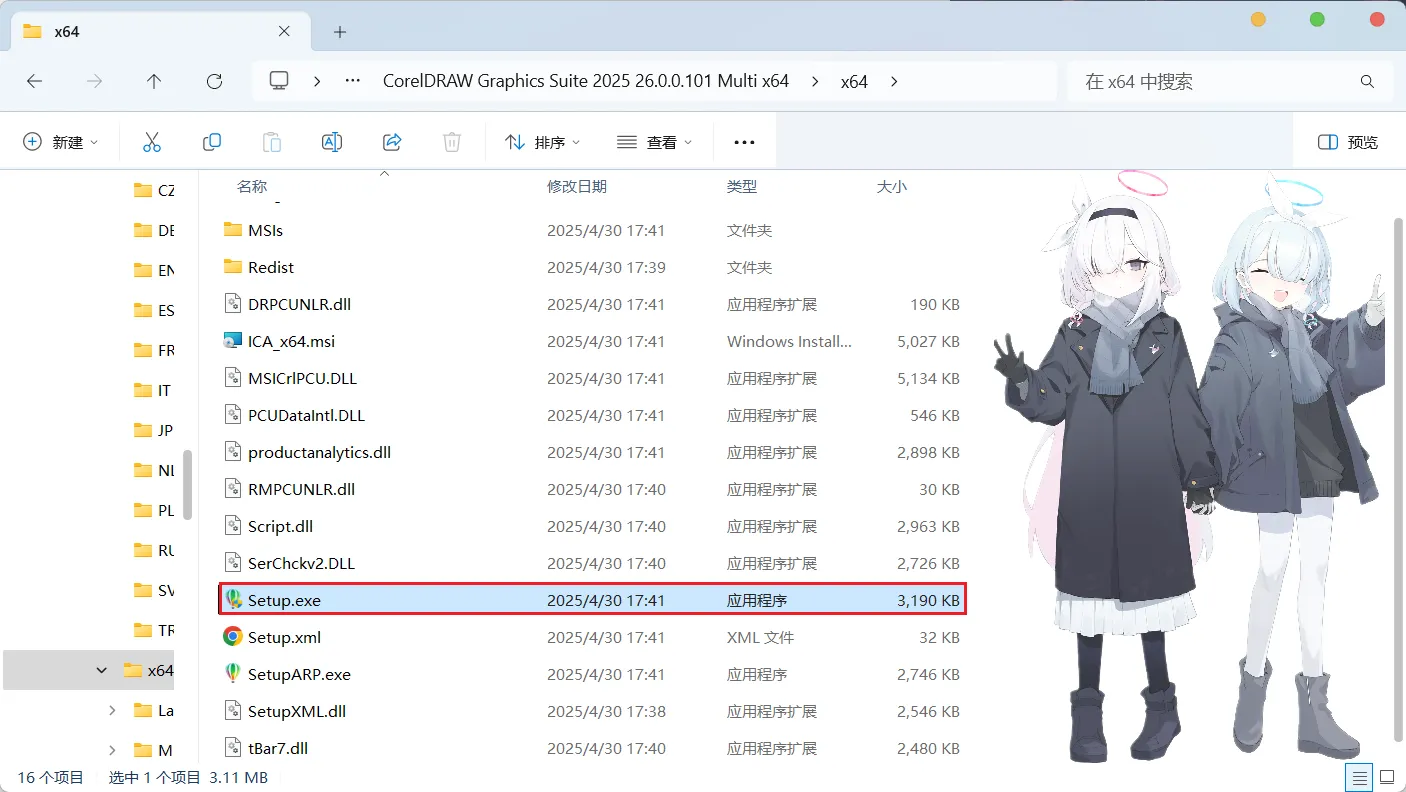Click the DRPCUNLR.dll file icon
Image resolution: width=1406 pixels, height=792 pixels.
click(233, 304)
